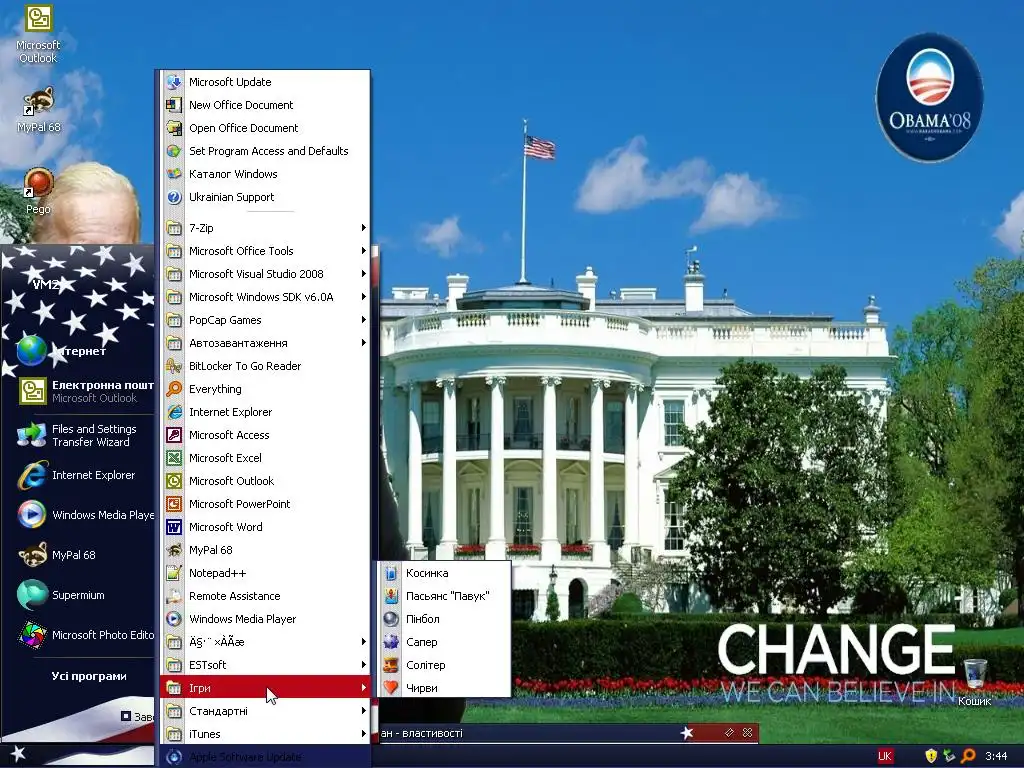Image resolution: width=1024 pixels, height=768 pixels.
Task: Click Set Program Access and Defaults icon
Action: pos(174,151)
